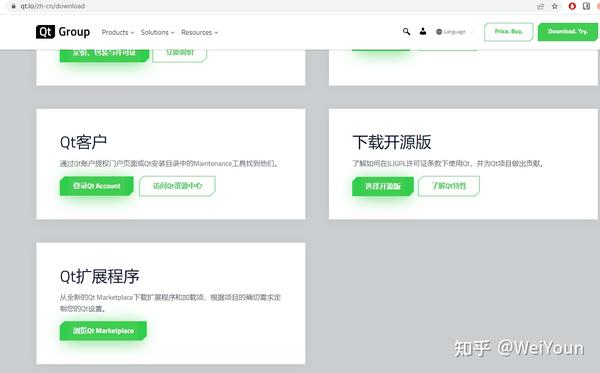Click the Qt Marketplace description paragraph
Viewport: 600px width, 373px height.
click(170, 303)
